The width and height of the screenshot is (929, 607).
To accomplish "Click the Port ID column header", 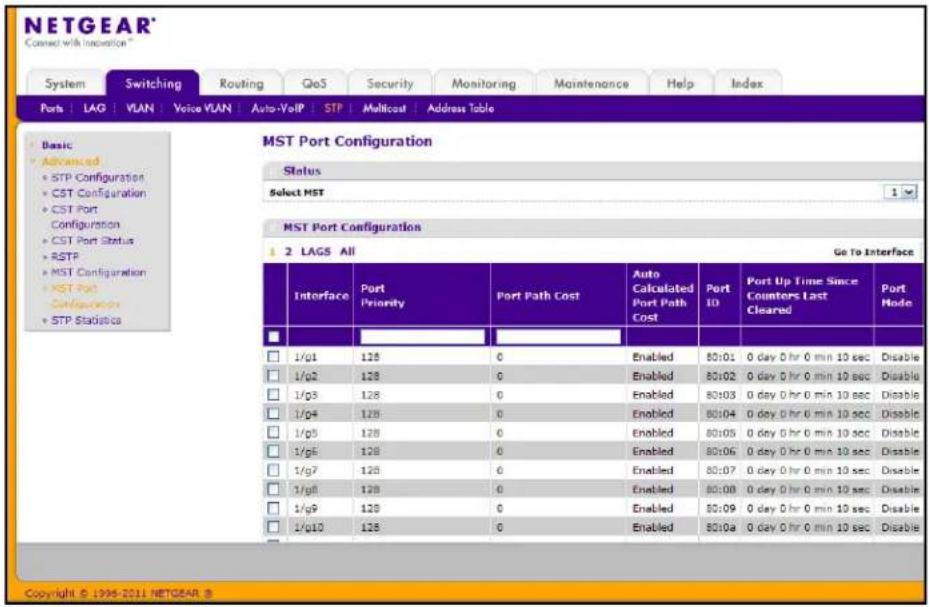I will point(718,296).
